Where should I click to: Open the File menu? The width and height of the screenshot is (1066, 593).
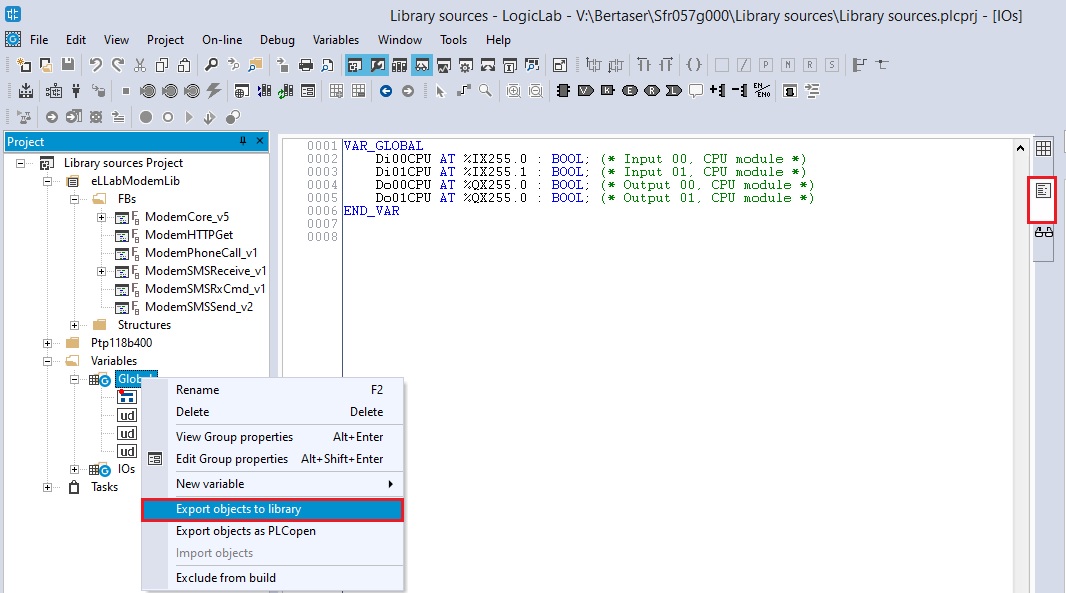(x=39, y=39)
